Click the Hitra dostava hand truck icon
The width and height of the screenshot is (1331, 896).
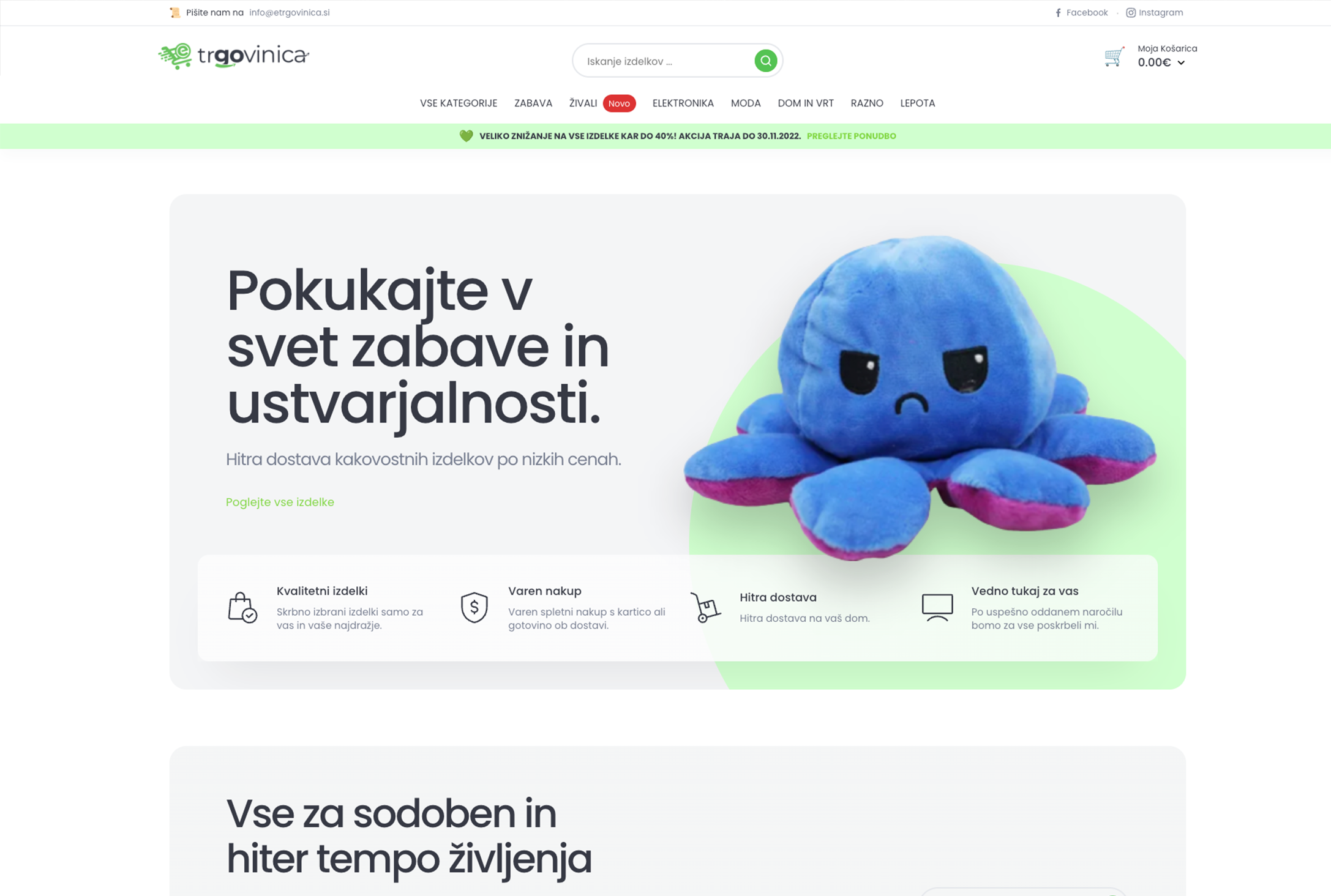pyautogui.click(x=705, y=607)
